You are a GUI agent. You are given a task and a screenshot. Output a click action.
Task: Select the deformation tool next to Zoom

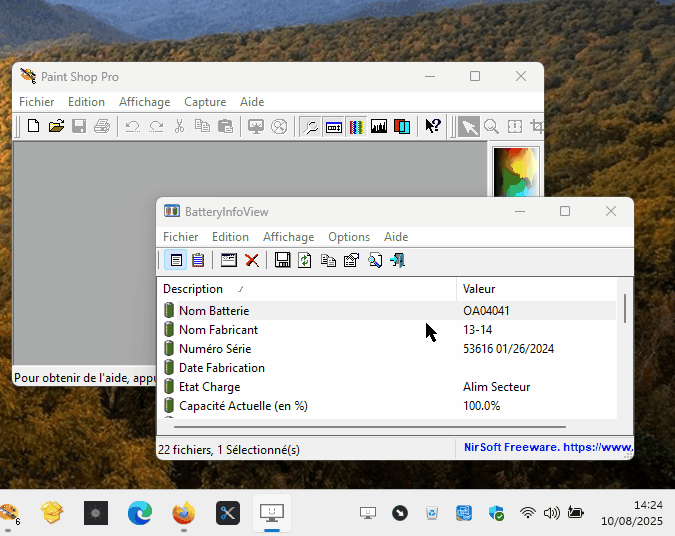[x=514, y=127]
